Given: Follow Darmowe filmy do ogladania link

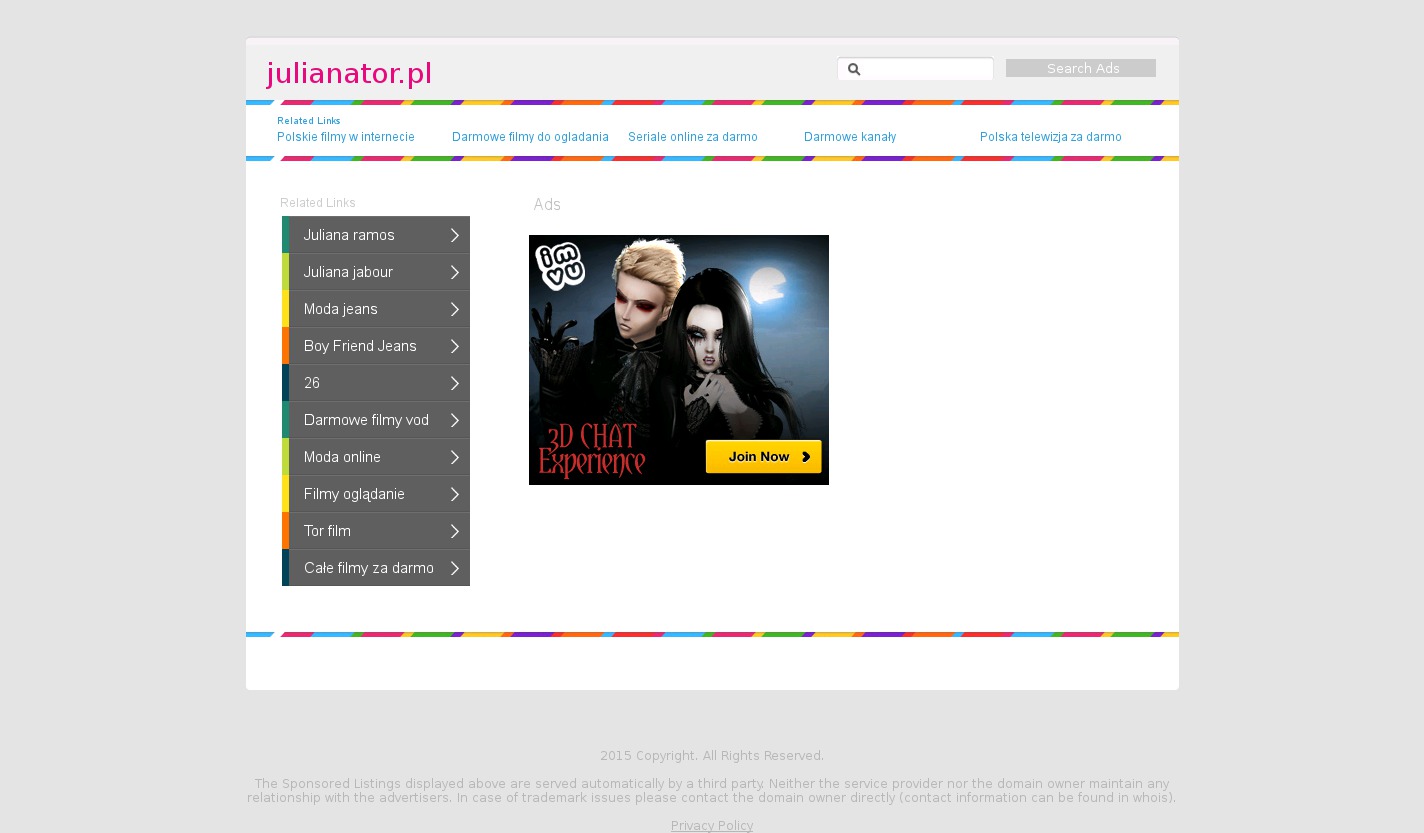Looking at the screenshot, I should tap(530, 137).
